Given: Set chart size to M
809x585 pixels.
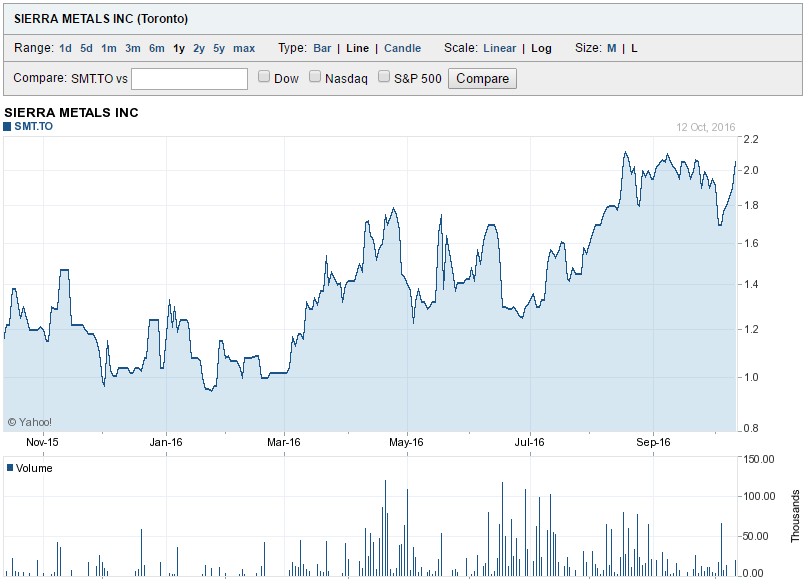Looking at the screenshot, I should pos(611,48).
